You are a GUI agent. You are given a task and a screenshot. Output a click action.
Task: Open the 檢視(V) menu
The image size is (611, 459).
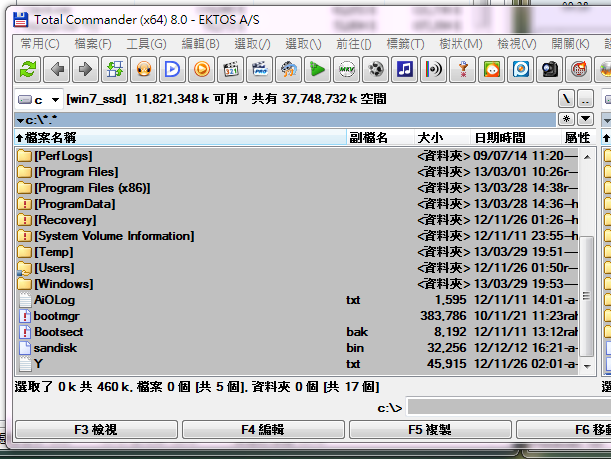(x=517, y=44)
